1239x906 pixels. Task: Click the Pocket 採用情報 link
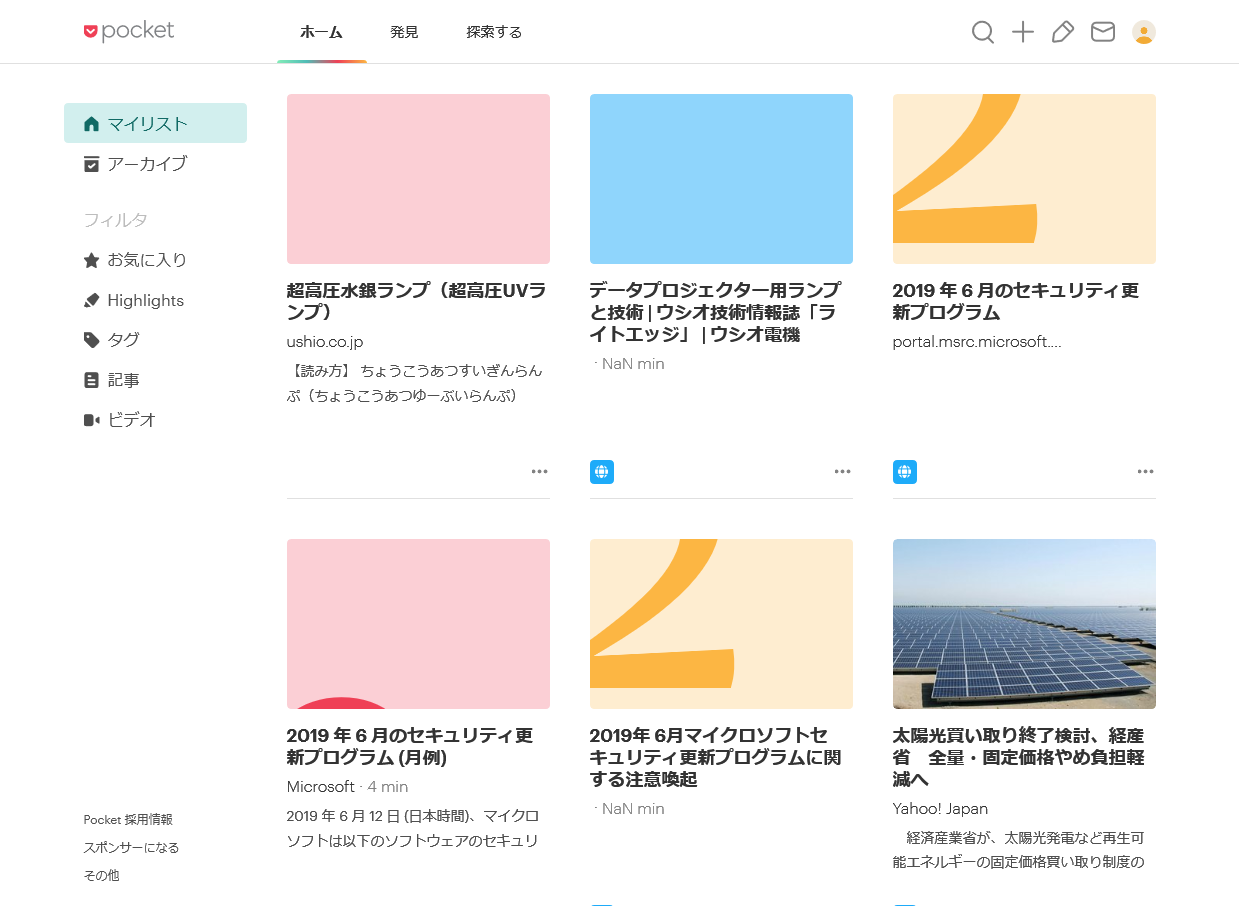pyautogui.click(x=128, y=819)
